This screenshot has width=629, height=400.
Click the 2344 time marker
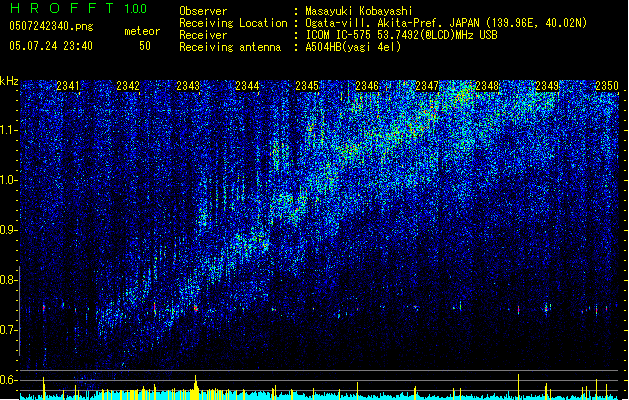click(247, 85)
